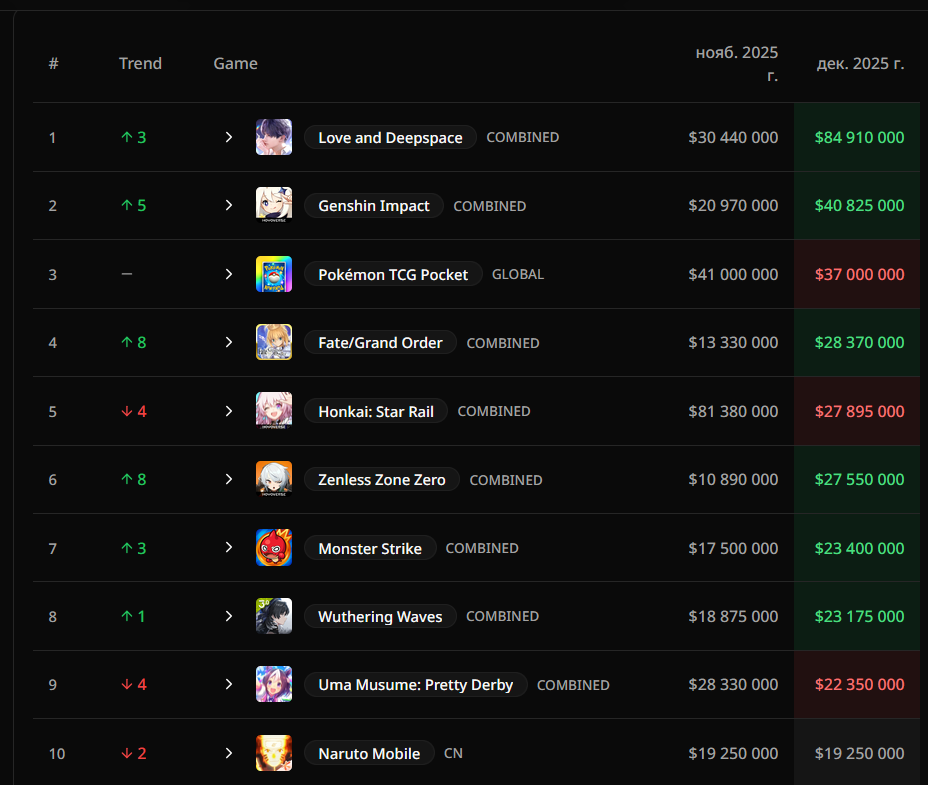This screenshot has width=928, height=785.
Task: Click the дек. 2025 г. column header
Action: point(861,63)
